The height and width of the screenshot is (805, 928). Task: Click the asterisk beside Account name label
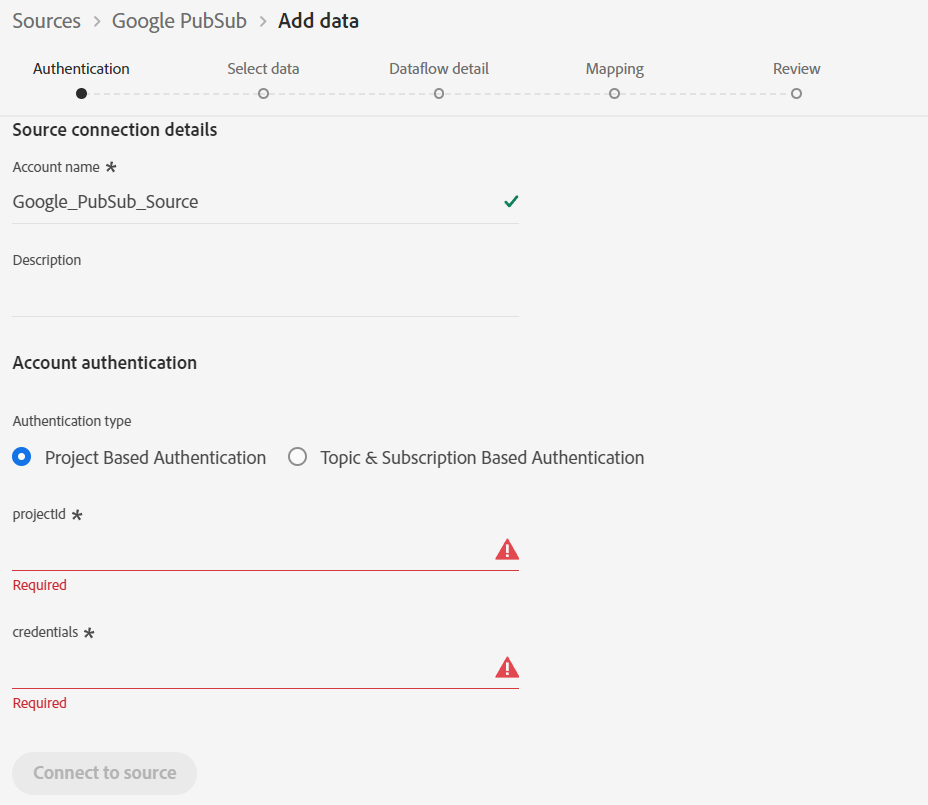point(109,166)
